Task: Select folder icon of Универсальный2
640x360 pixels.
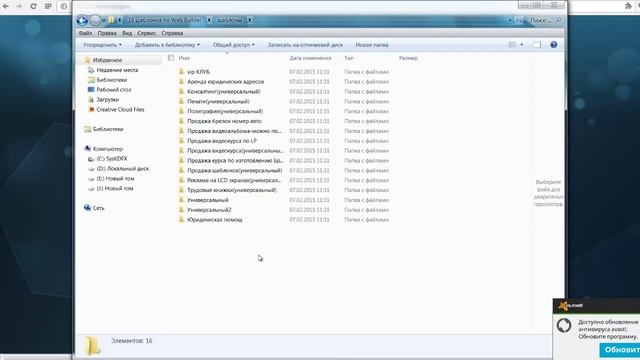Action: 182,210
